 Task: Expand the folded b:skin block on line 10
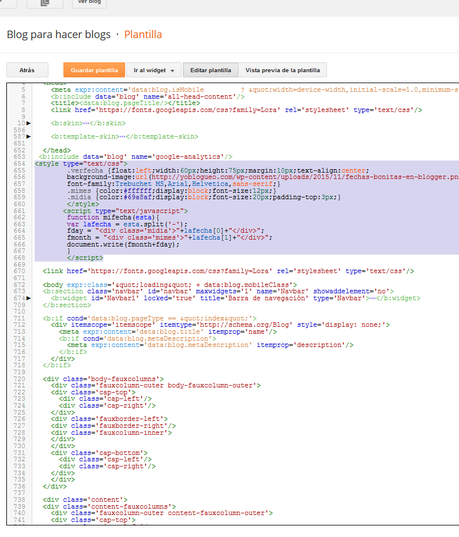(x=29, y=123)
